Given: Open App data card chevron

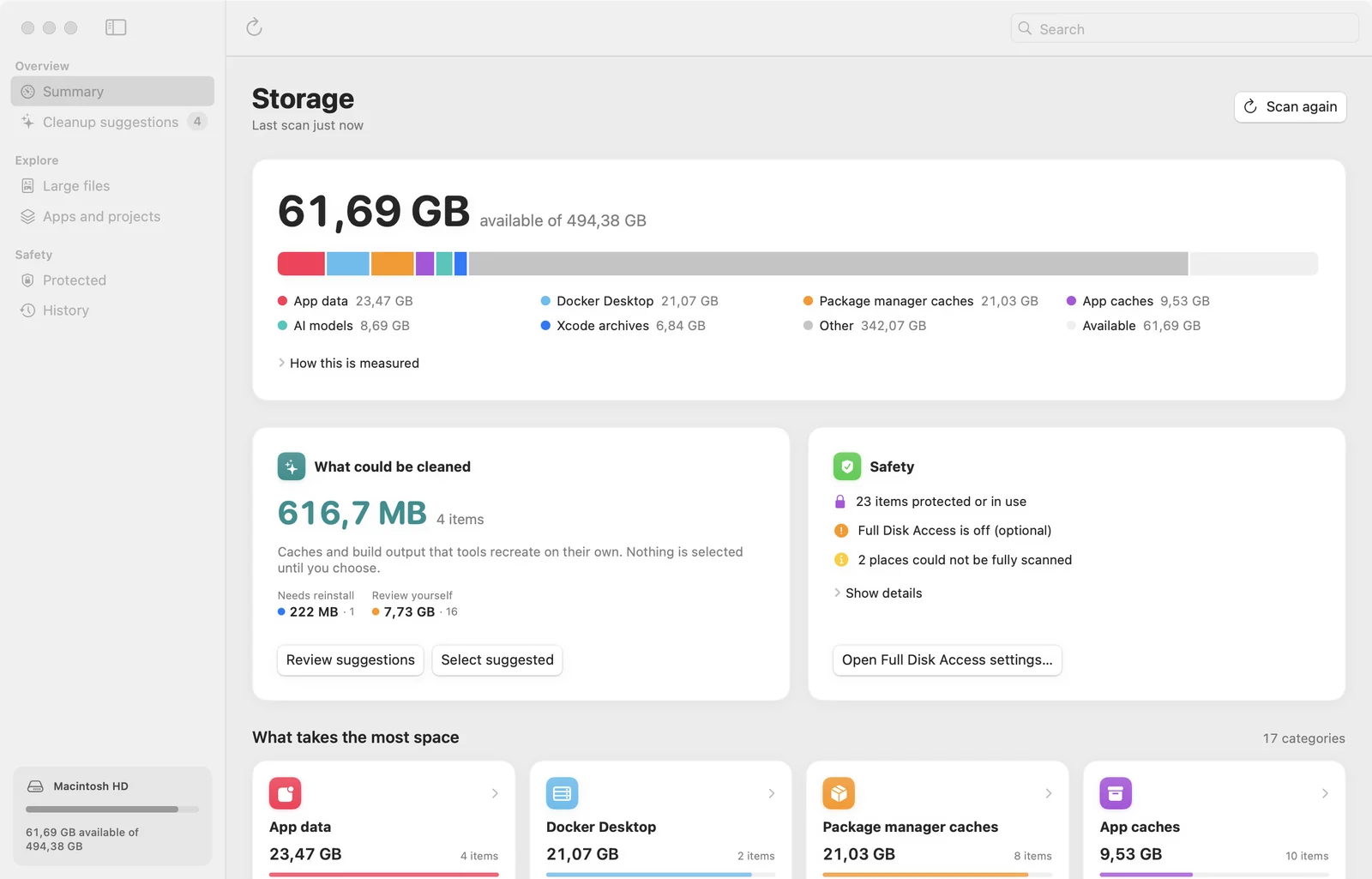Looking at the screenshot, I should pyautogui.click(x=495, y=793).
